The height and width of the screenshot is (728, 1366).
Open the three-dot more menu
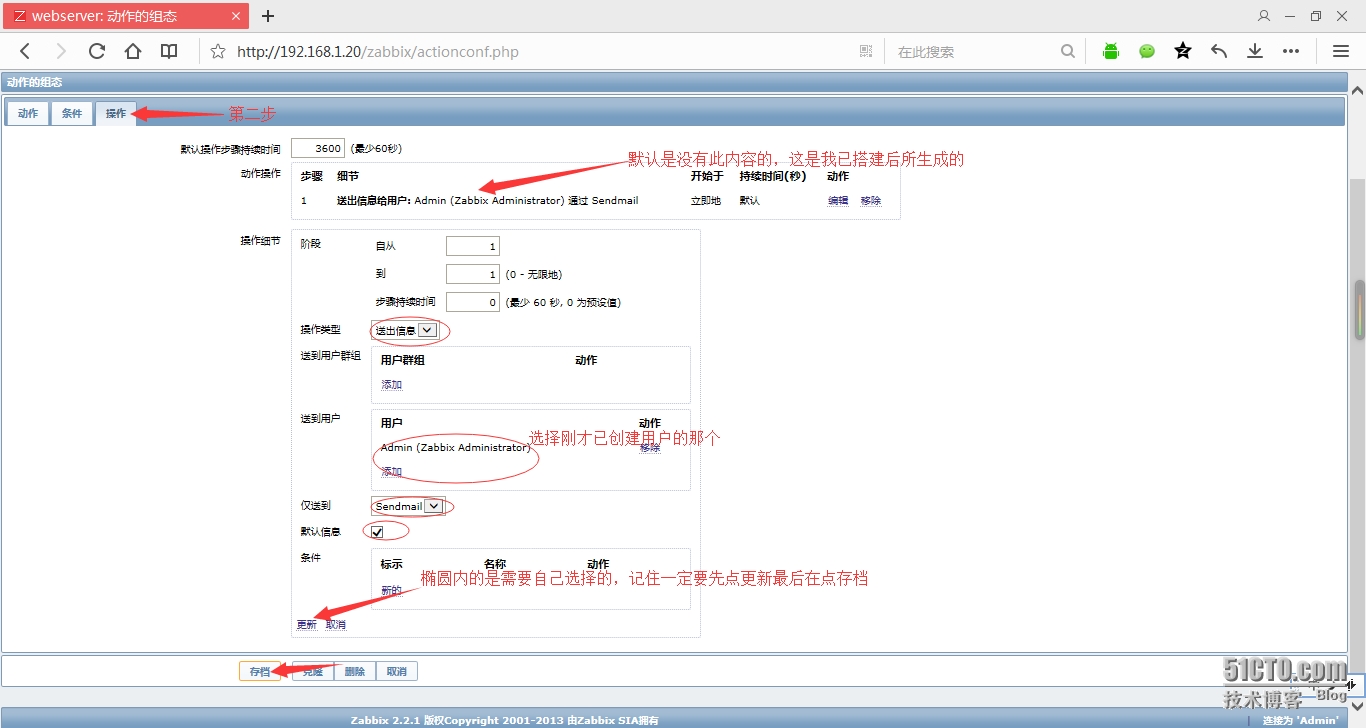tap(1291, 51)
